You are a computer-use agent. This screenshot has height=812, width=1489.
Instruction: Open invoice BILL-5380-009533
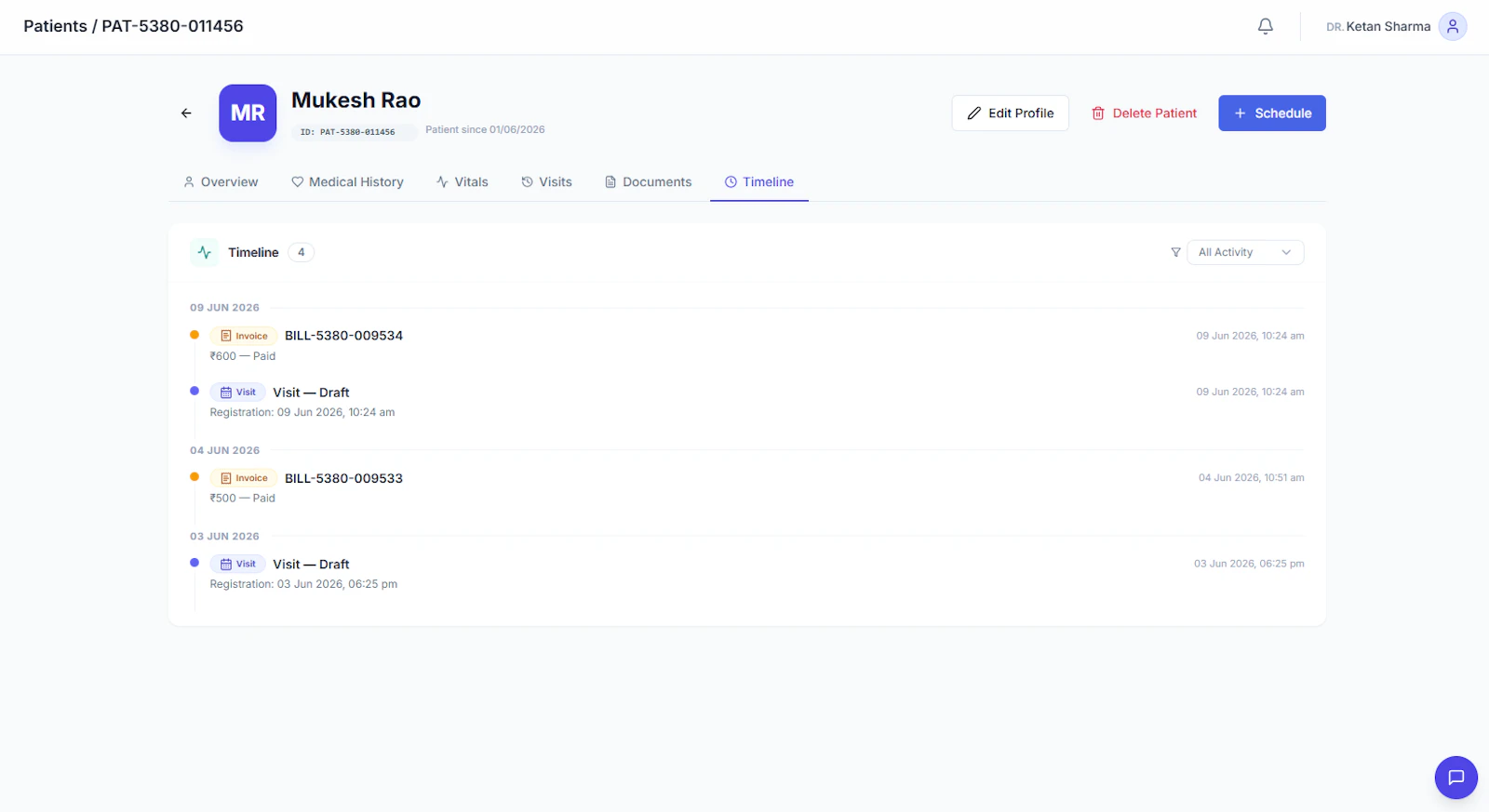click(x=343, y=478)
